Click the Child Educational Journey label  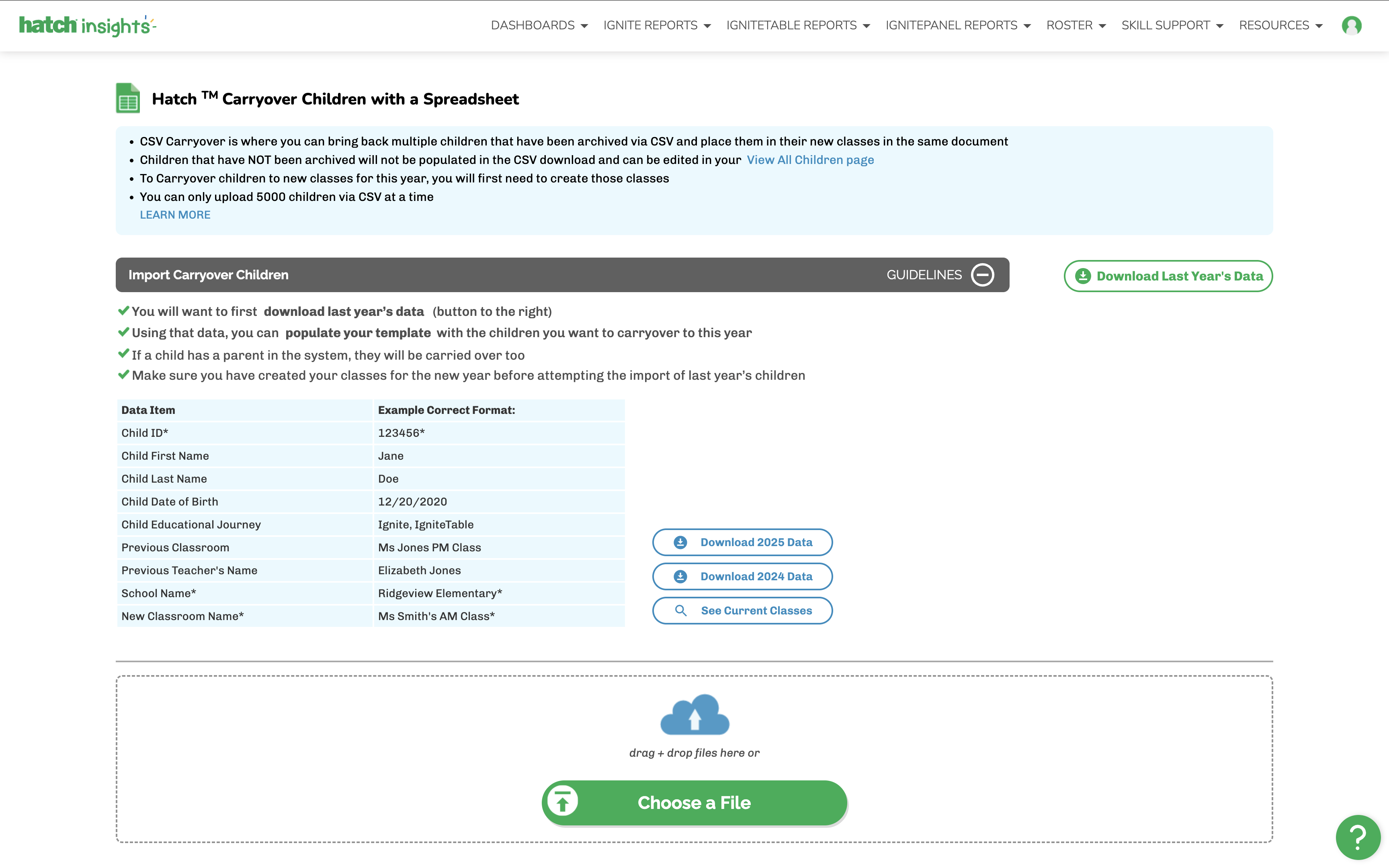click(x=245, y=525)
